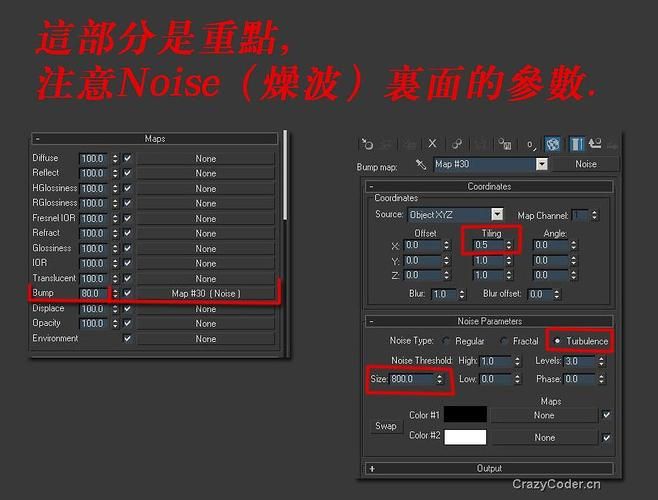
Task: Open the Map #30 name dropdown
Action: (x=542, y=164)
